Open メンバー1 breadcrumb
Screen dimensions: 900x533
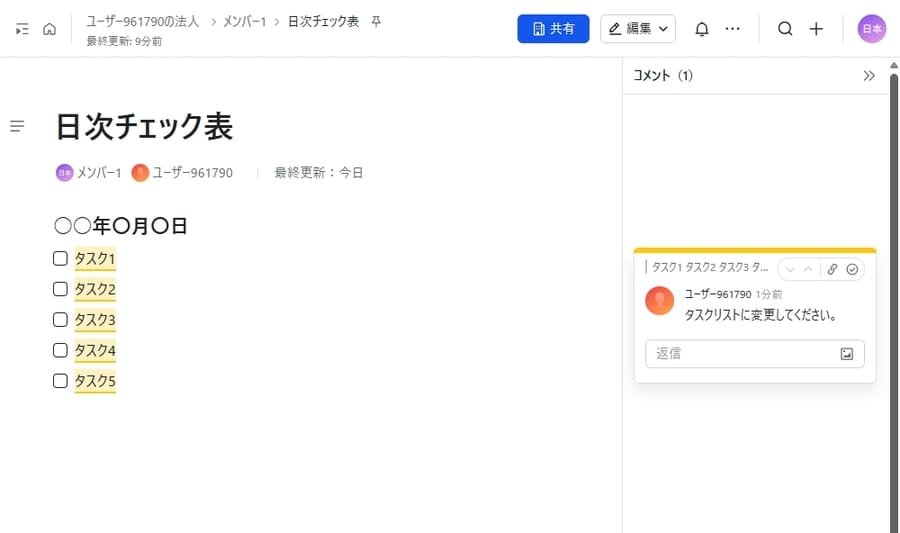pyautogui.click(x=244, y=21)
